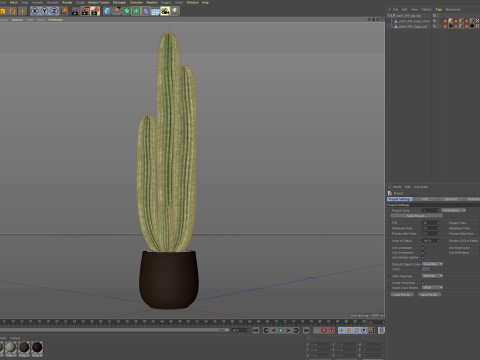
Task: Add a Camera object icon
Action: pos(165,11)
